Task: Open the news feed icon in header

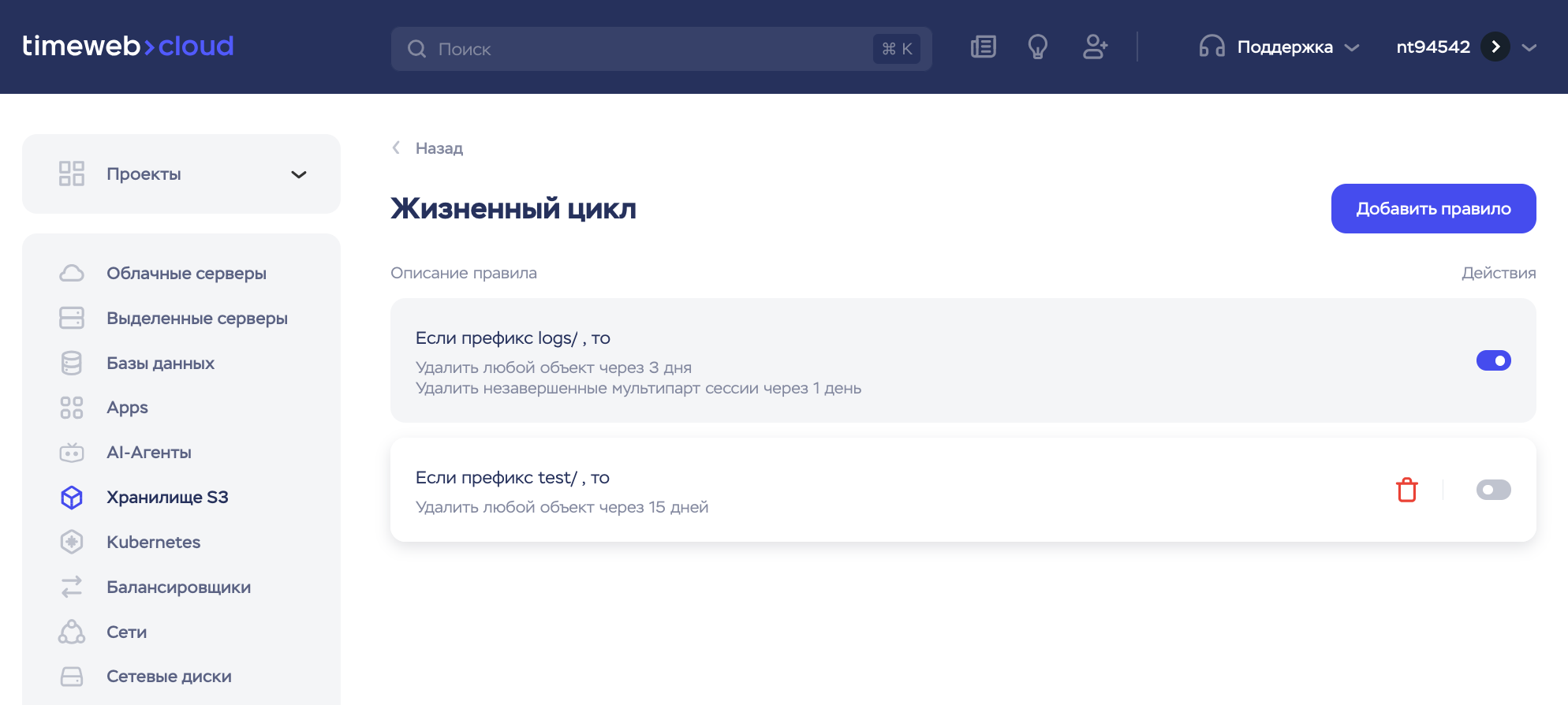Action: tap(983, 47)
